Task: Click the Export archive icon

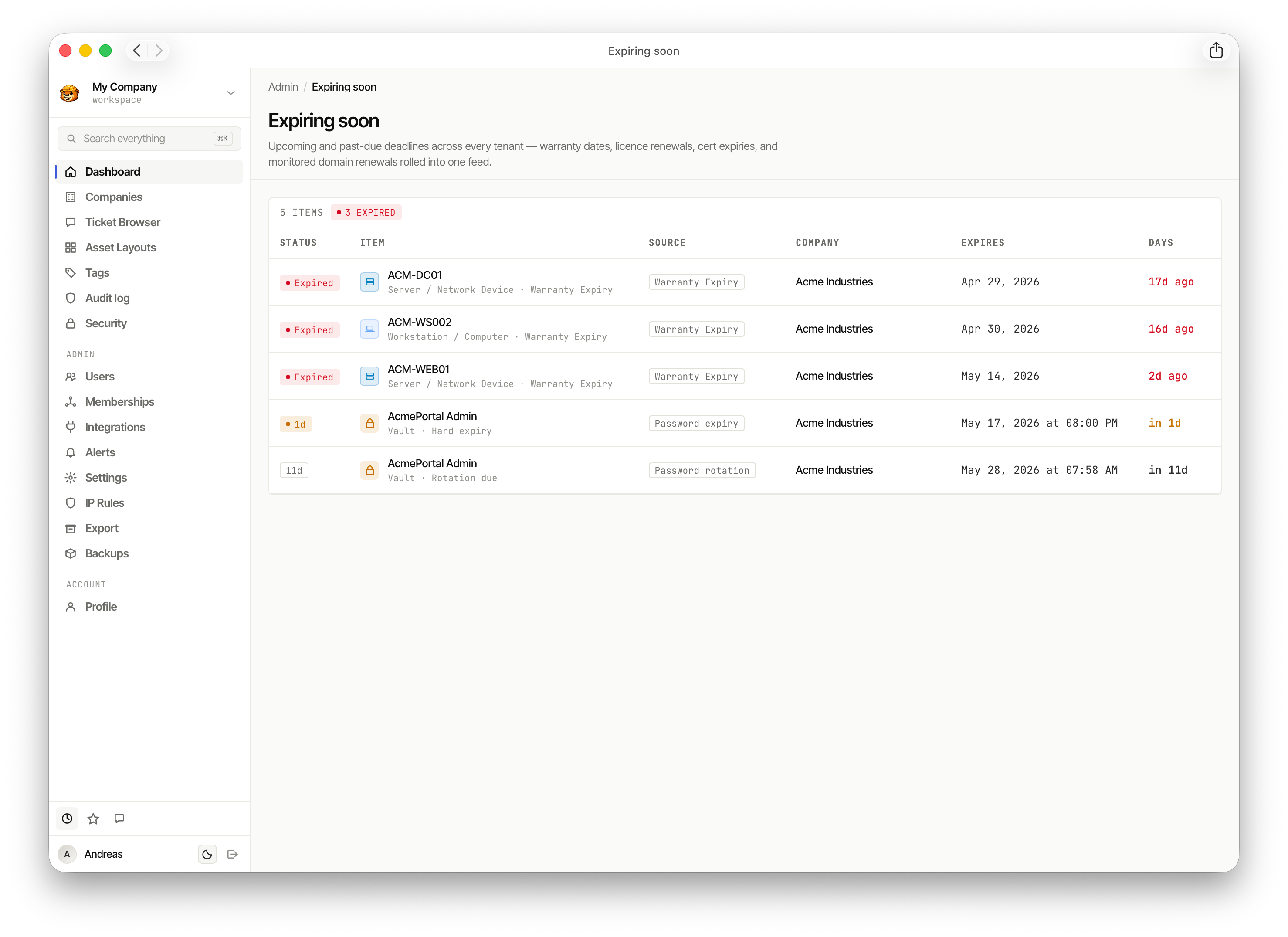Action: (71, 528)
